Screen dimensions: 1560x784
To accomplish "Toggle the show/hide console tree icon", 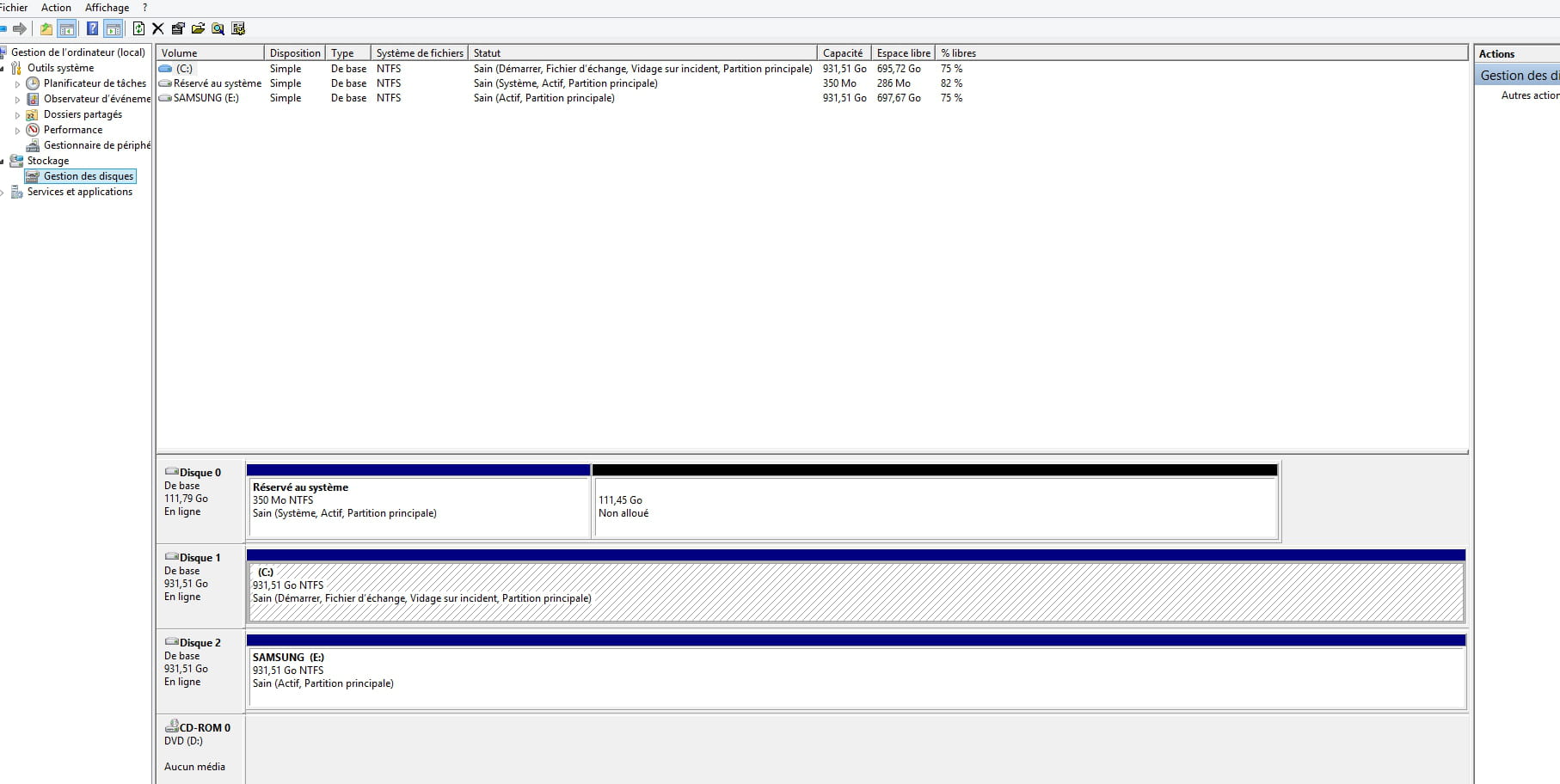I will point(66,29).
